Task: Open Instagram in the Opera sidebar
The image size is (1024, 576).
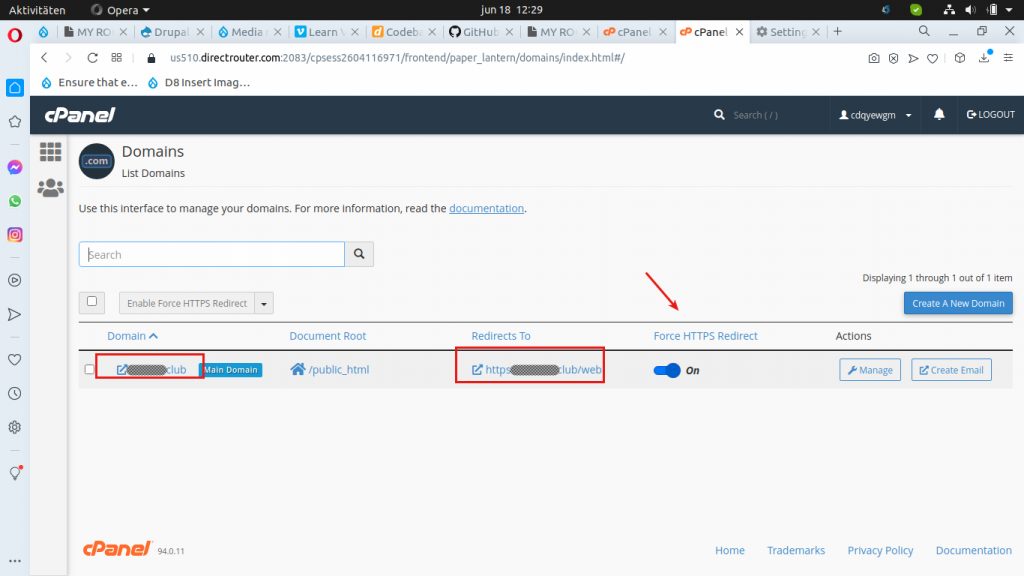Action: [15, 235]
